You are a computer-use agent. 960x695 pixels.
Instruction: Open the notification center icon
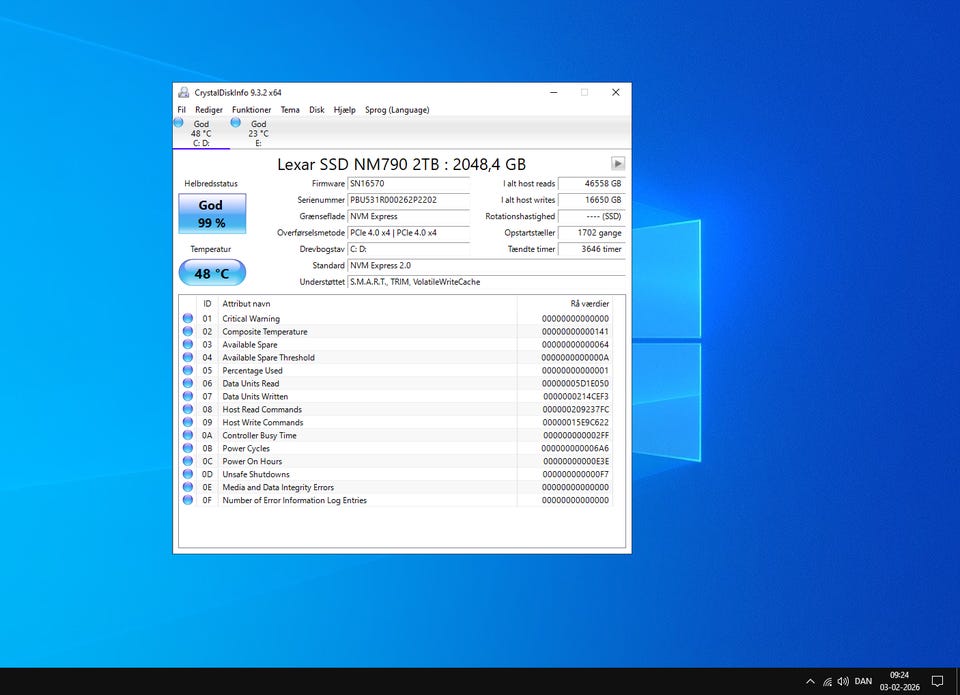click(938, 681)
